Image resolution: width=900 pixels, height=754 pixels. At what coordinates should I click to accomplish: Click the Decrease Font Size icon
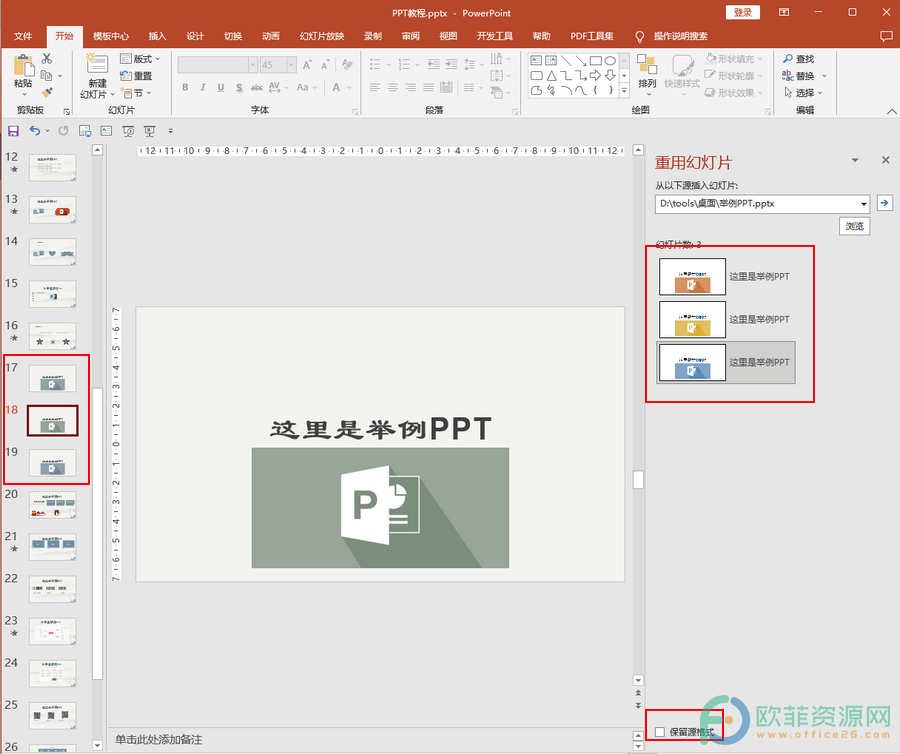(325, 65)
